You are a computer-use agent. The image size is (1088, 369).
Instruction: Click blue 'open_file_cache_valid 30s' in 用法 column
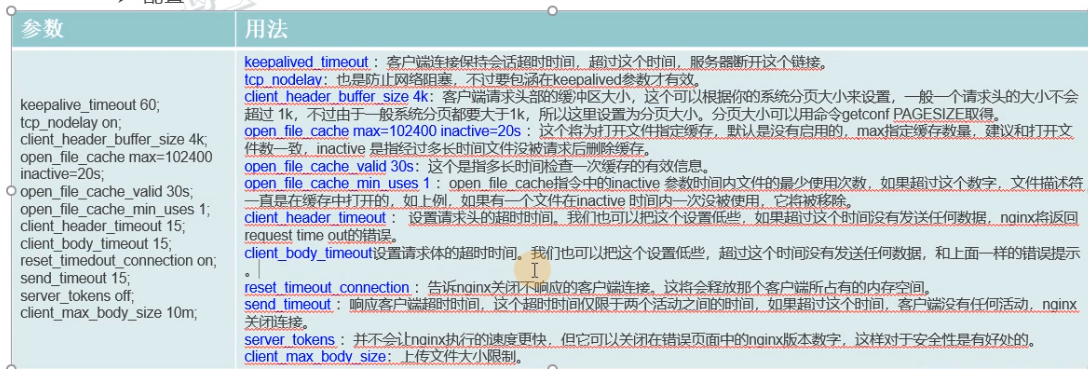[329, 166]
